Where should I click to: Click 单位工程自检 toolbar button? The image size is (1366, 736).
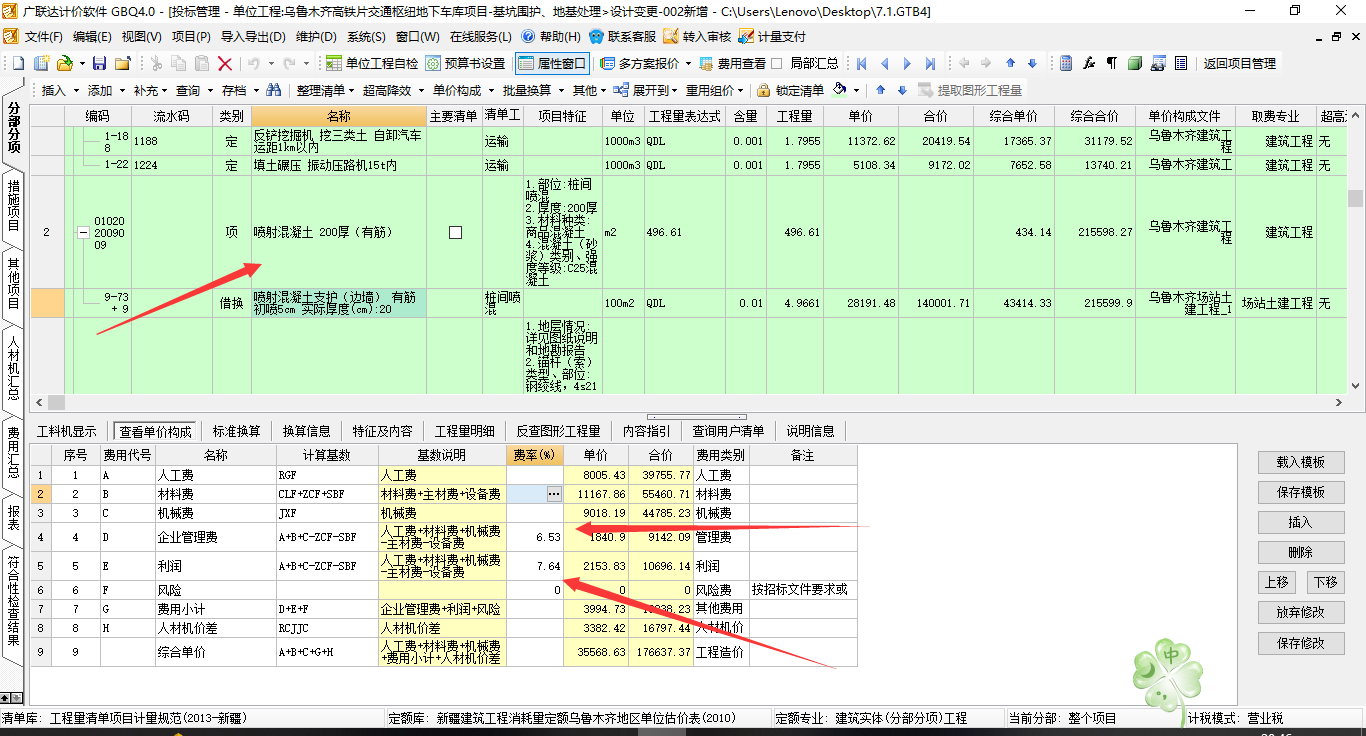point(372,63)
